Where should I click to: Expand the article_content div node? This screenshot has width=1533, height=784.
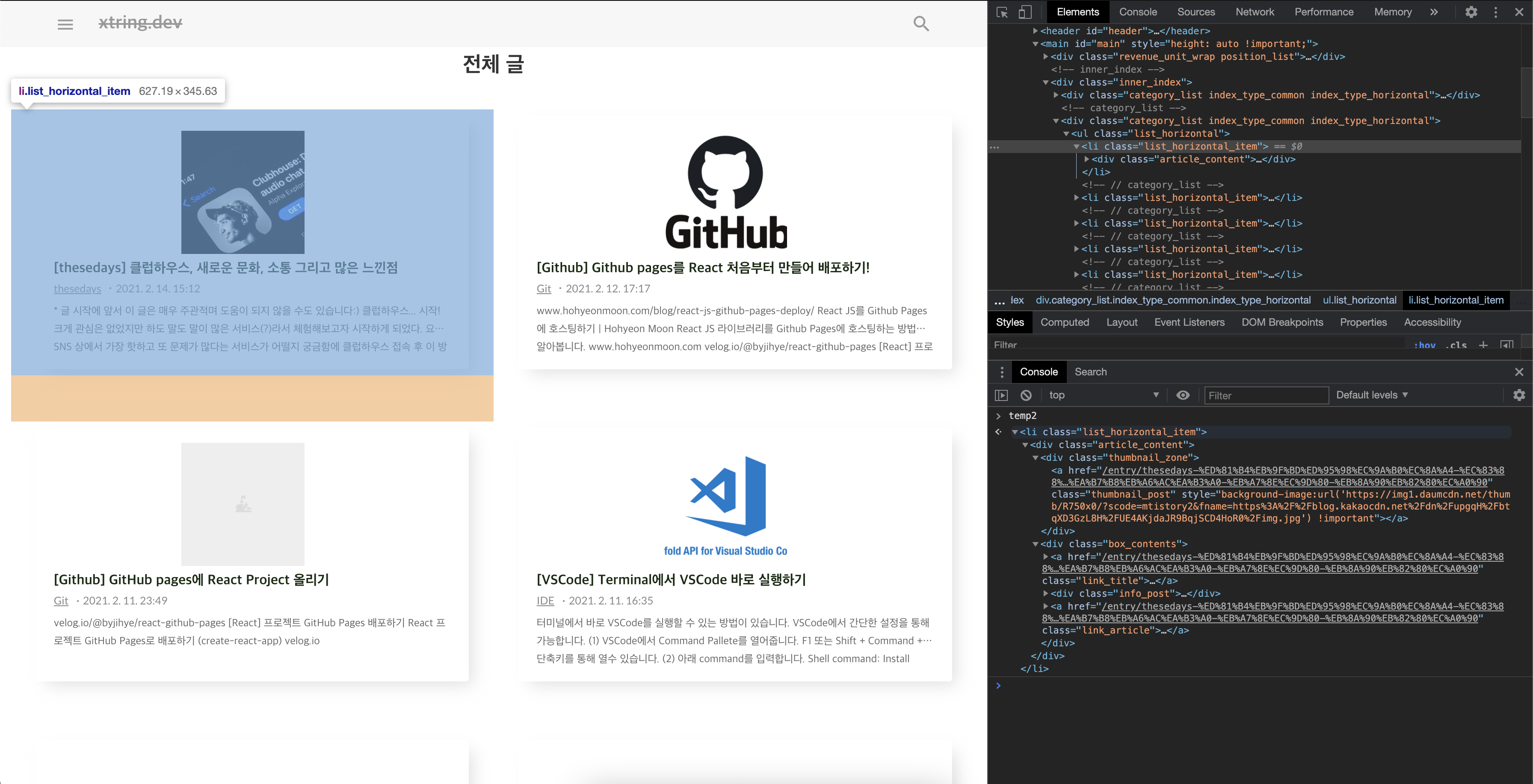[1087, 159]
